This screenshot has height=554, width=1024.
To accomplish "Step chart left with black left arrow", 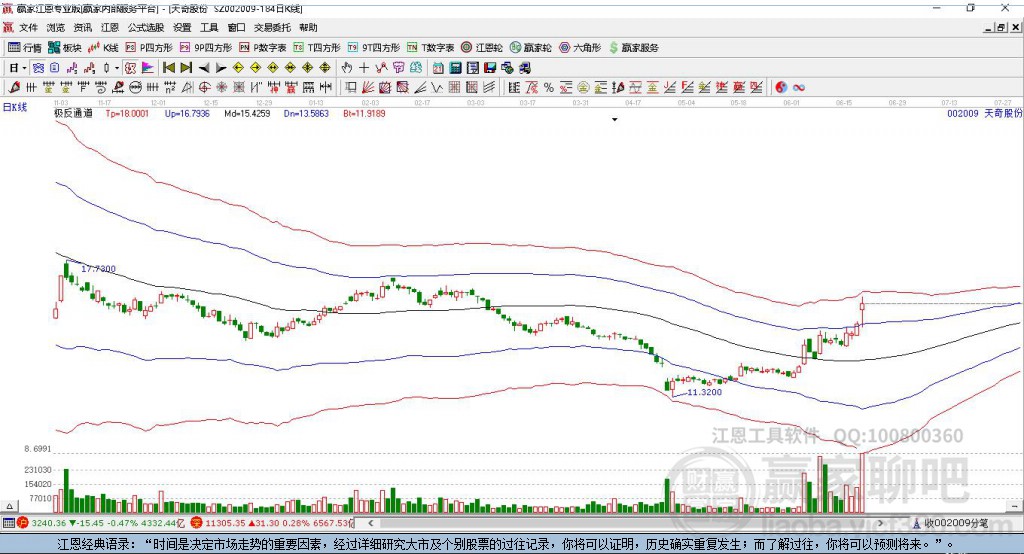I will click(x=204, y=68).
